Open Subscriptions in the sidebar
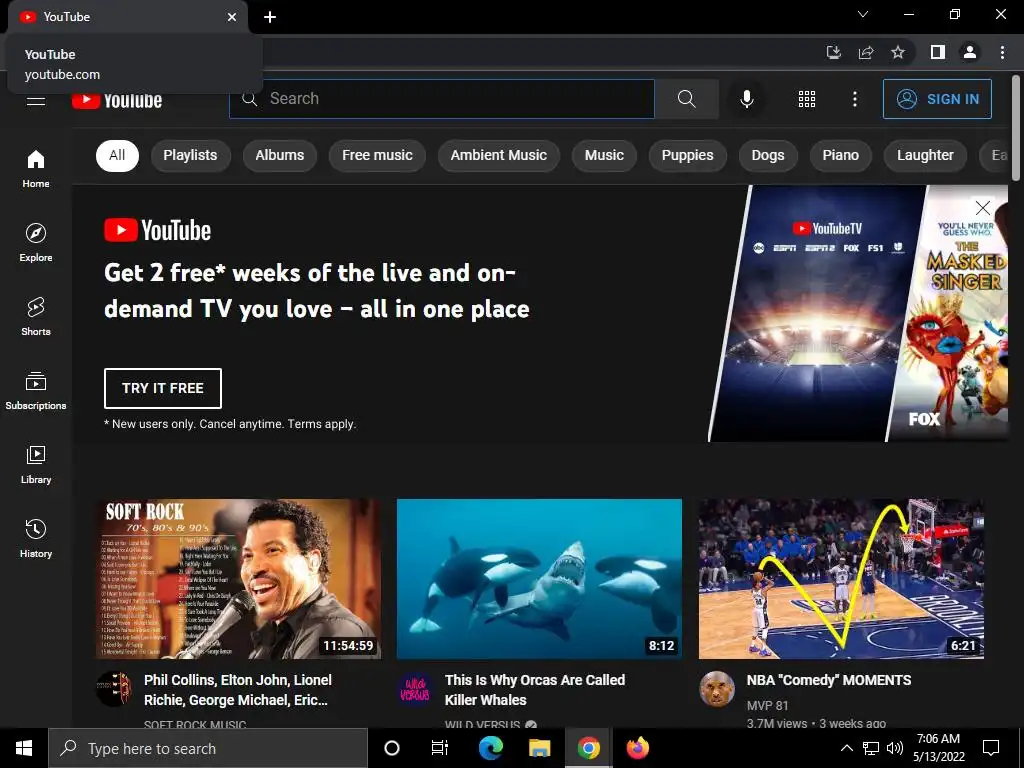Image resolution: width=1024 pixels, height=768 pixels. point(36,391)
